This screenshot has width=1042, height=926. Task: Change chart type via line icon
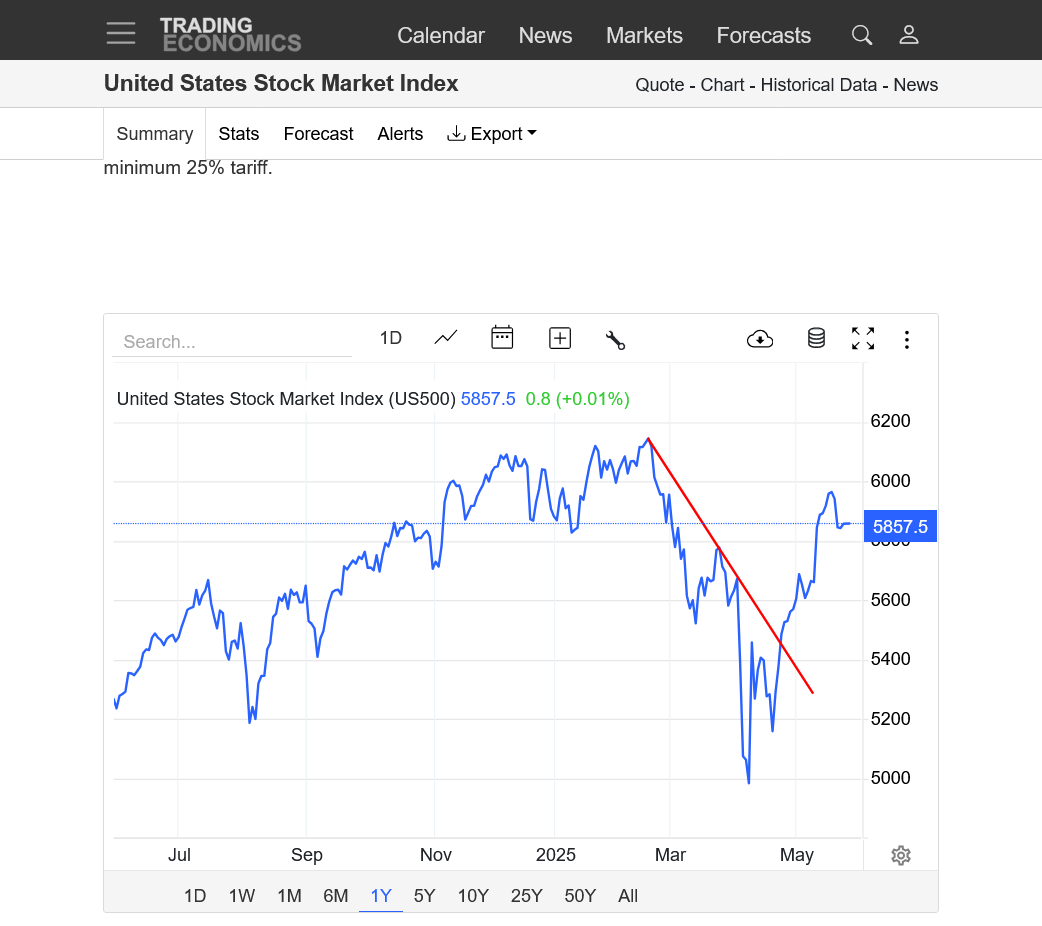tap(446, 338)
